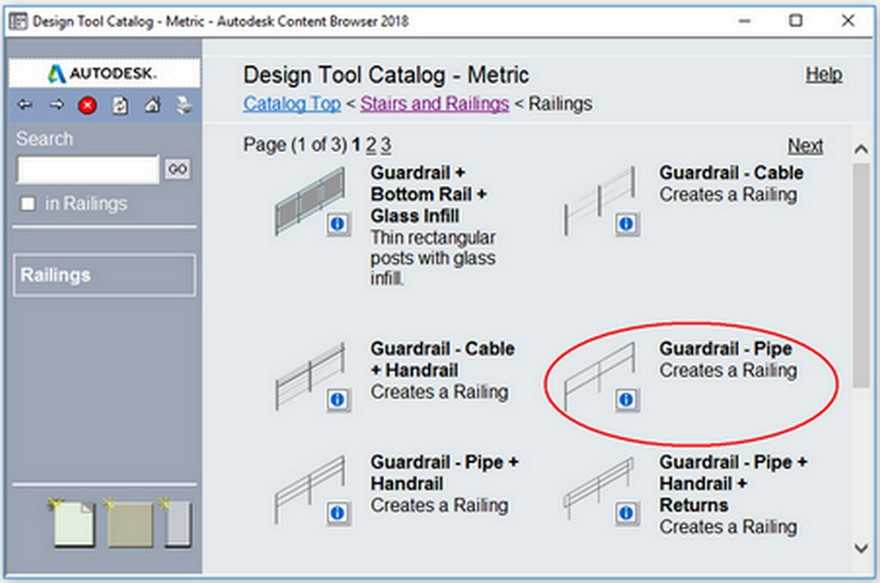
Task: Click the Search input field
Action: click(x=88, y=169)
